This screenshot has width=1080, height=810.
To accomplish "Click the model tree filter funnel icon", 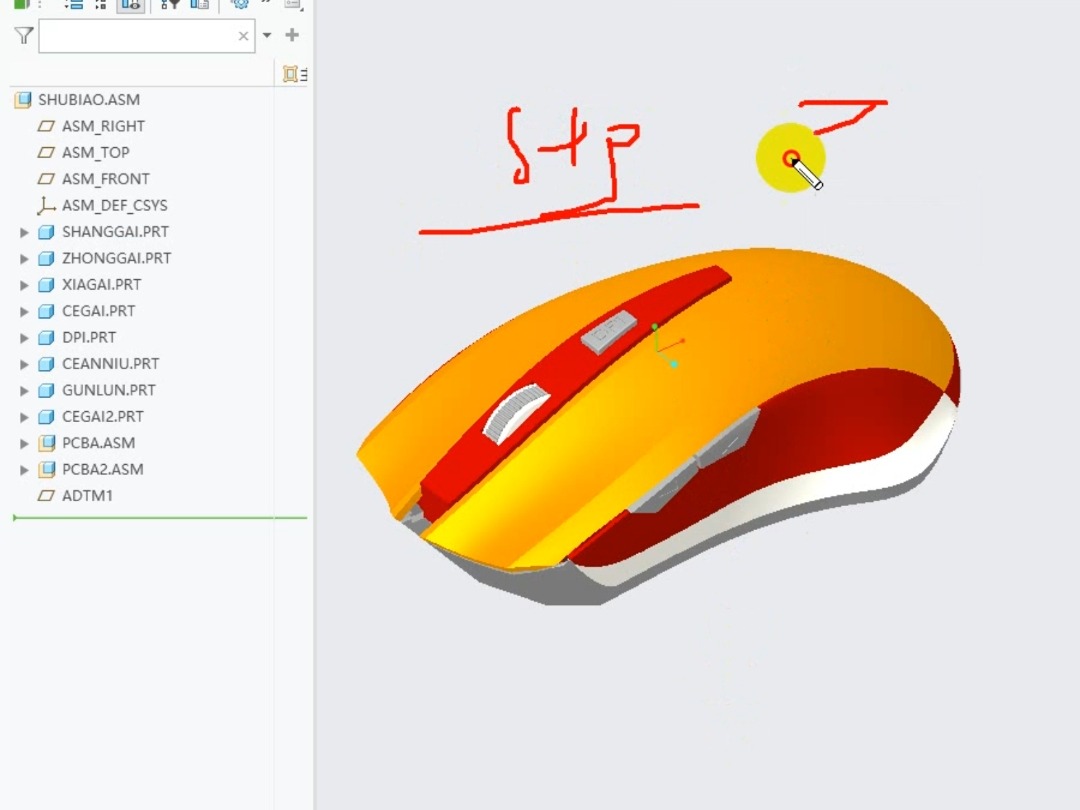I will pyautogui.click(x=24, y=36).
